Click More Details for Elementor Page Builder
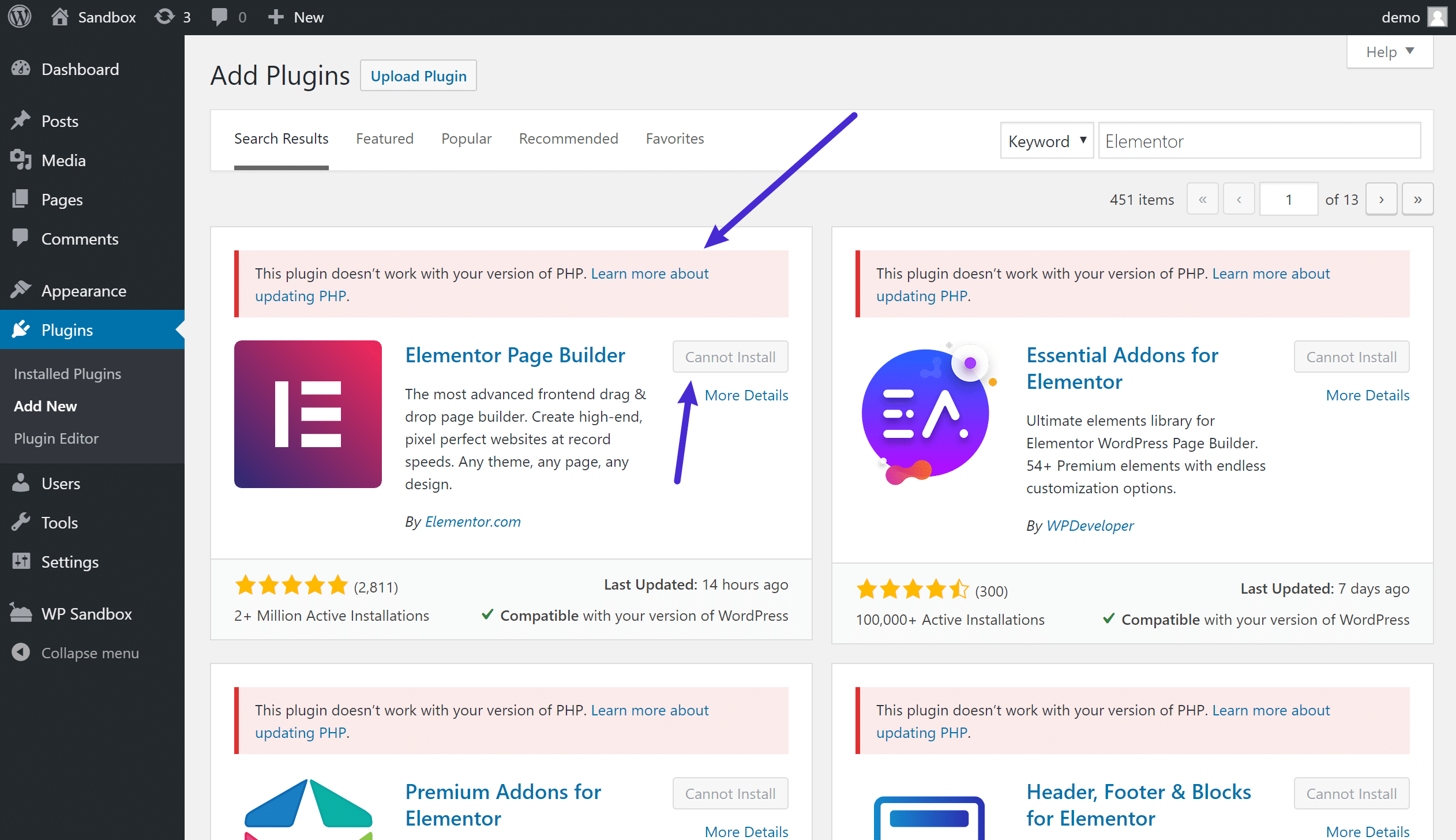This screenshot has width=1456, height=840. (x=746, y=394)
